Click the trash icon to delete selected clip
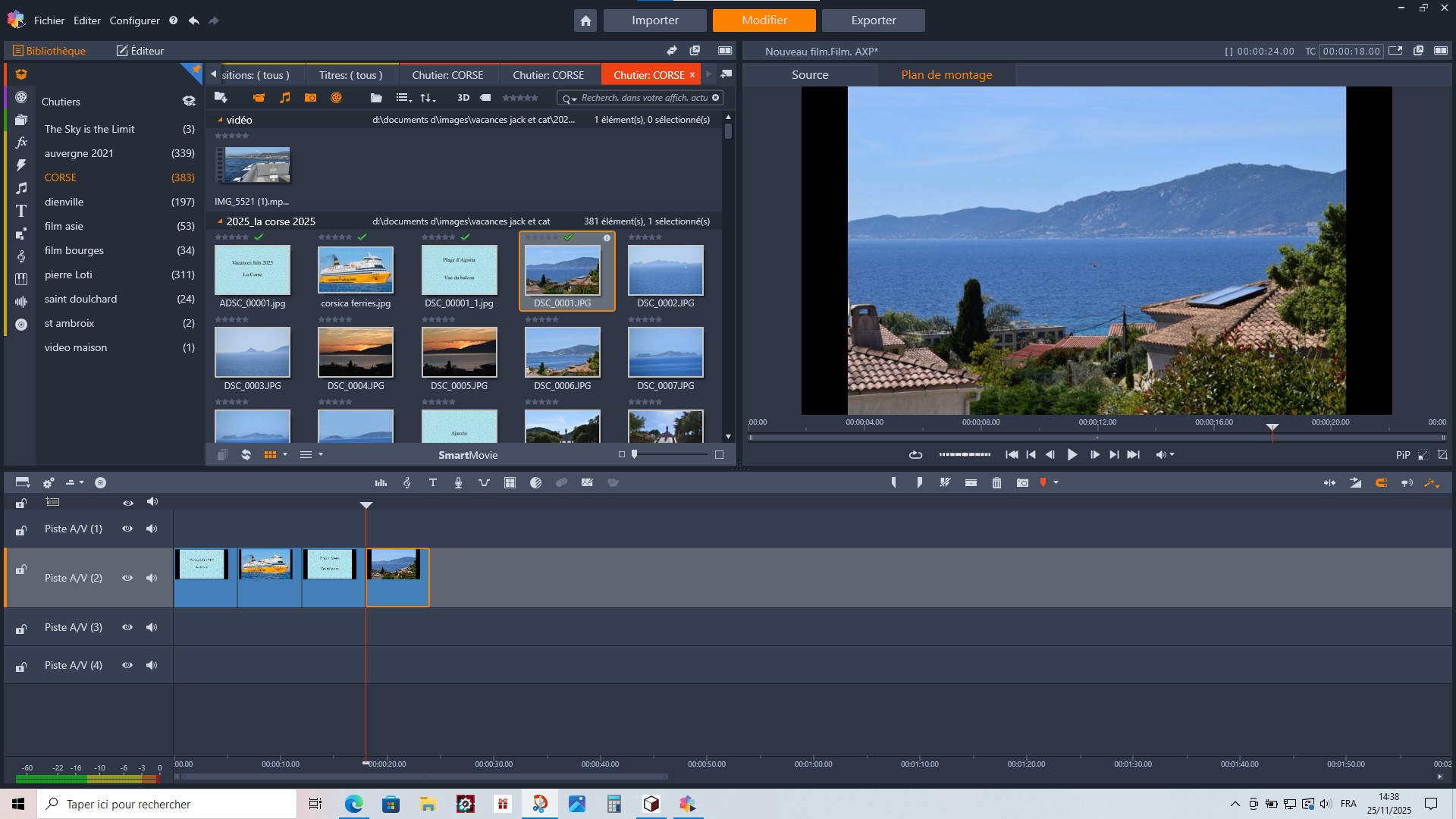The height and width of the screenshot is (819, 1456). click(996, 482)
